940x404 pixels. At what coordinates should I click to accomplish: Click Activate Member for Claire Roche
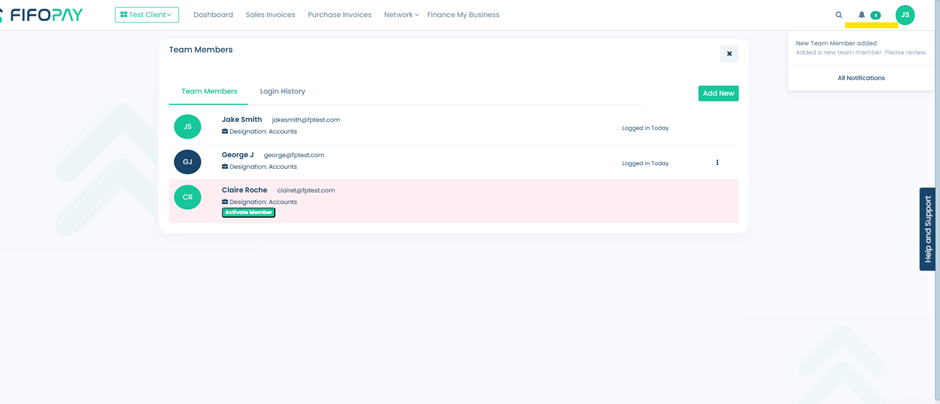tap(248, 213)
